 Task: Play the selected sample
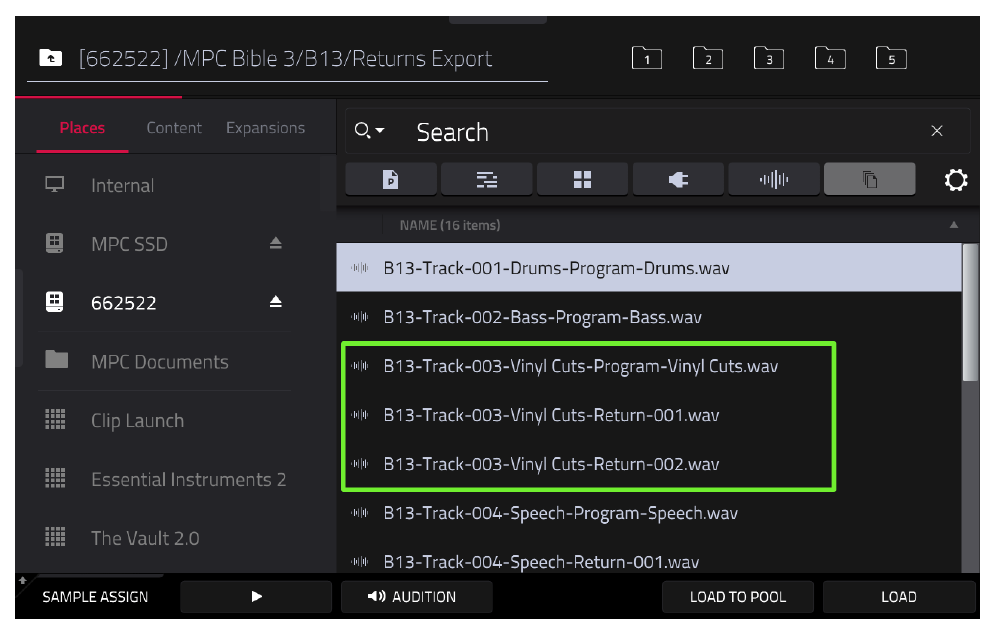point(256,597)
